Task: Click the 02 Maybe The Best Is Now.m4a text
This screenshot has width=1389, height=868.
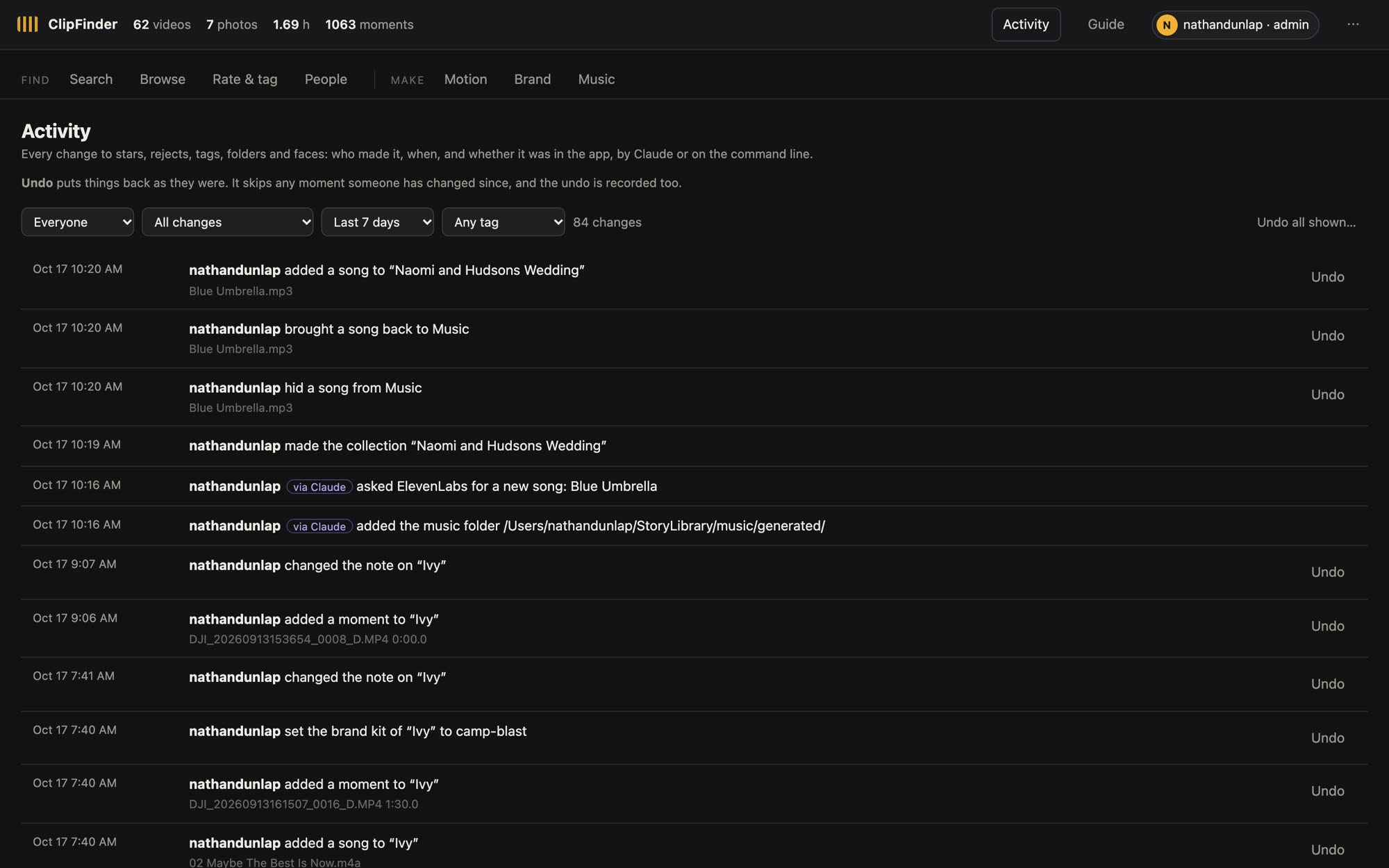Action: [x=274, y=862]
